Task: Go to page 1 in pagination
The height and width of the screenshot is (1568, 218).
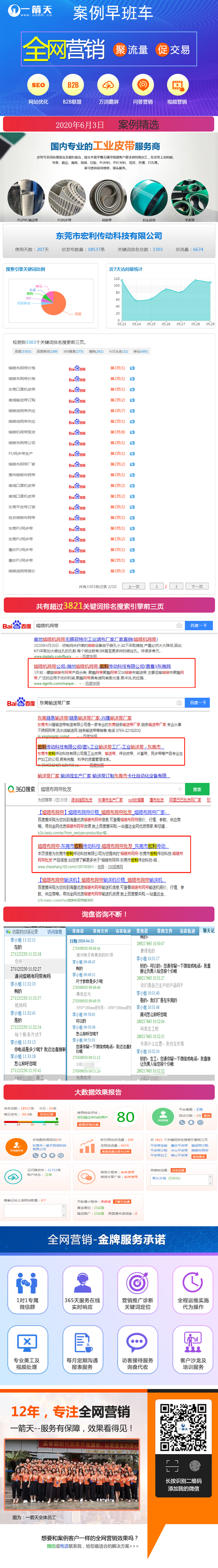Action: (x=156, y=587)
